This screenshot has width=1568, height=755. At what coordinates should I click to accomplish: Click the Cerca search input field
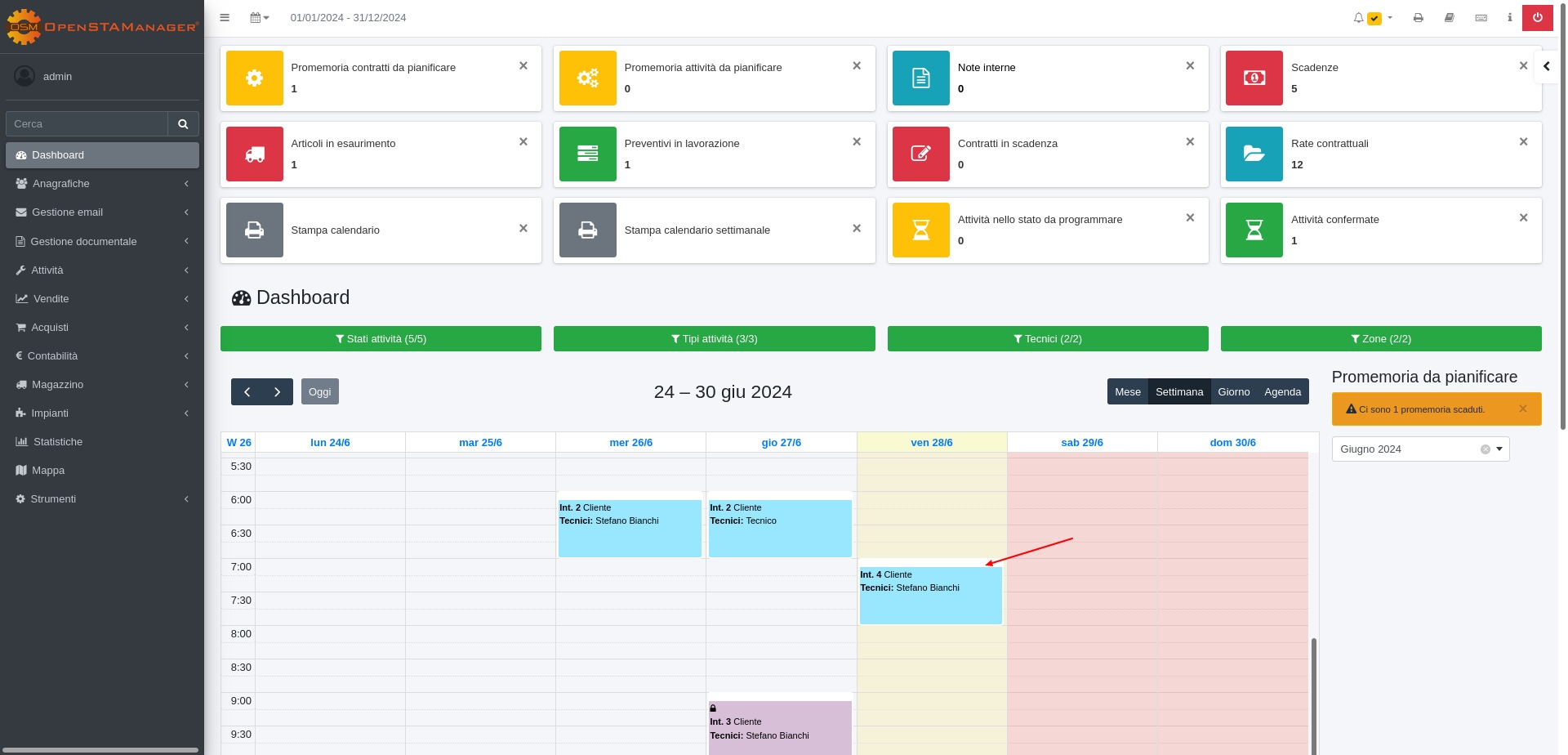tap(87, 124)
